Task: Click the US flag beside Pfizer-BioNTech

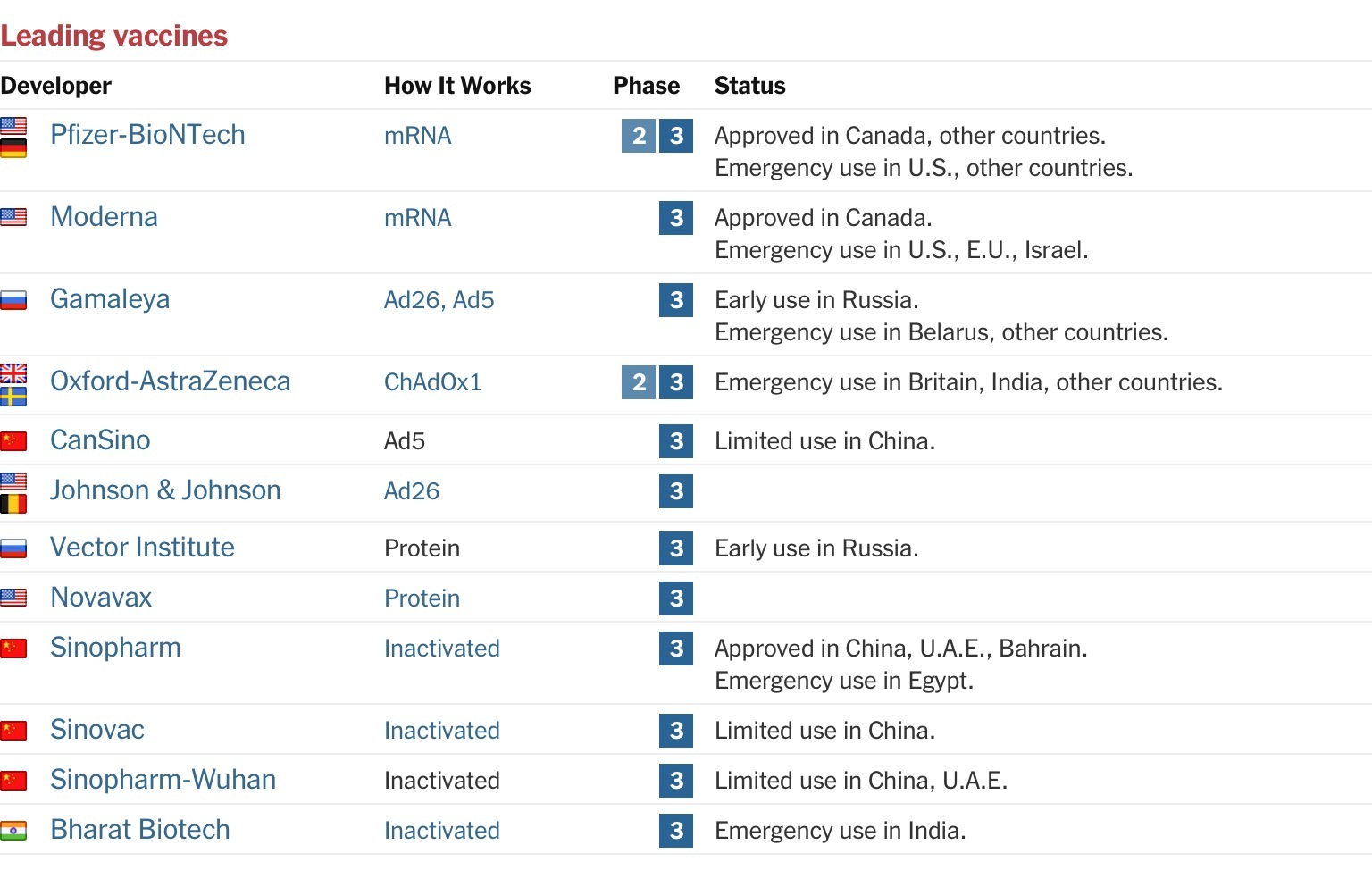Action: point(13,125)
